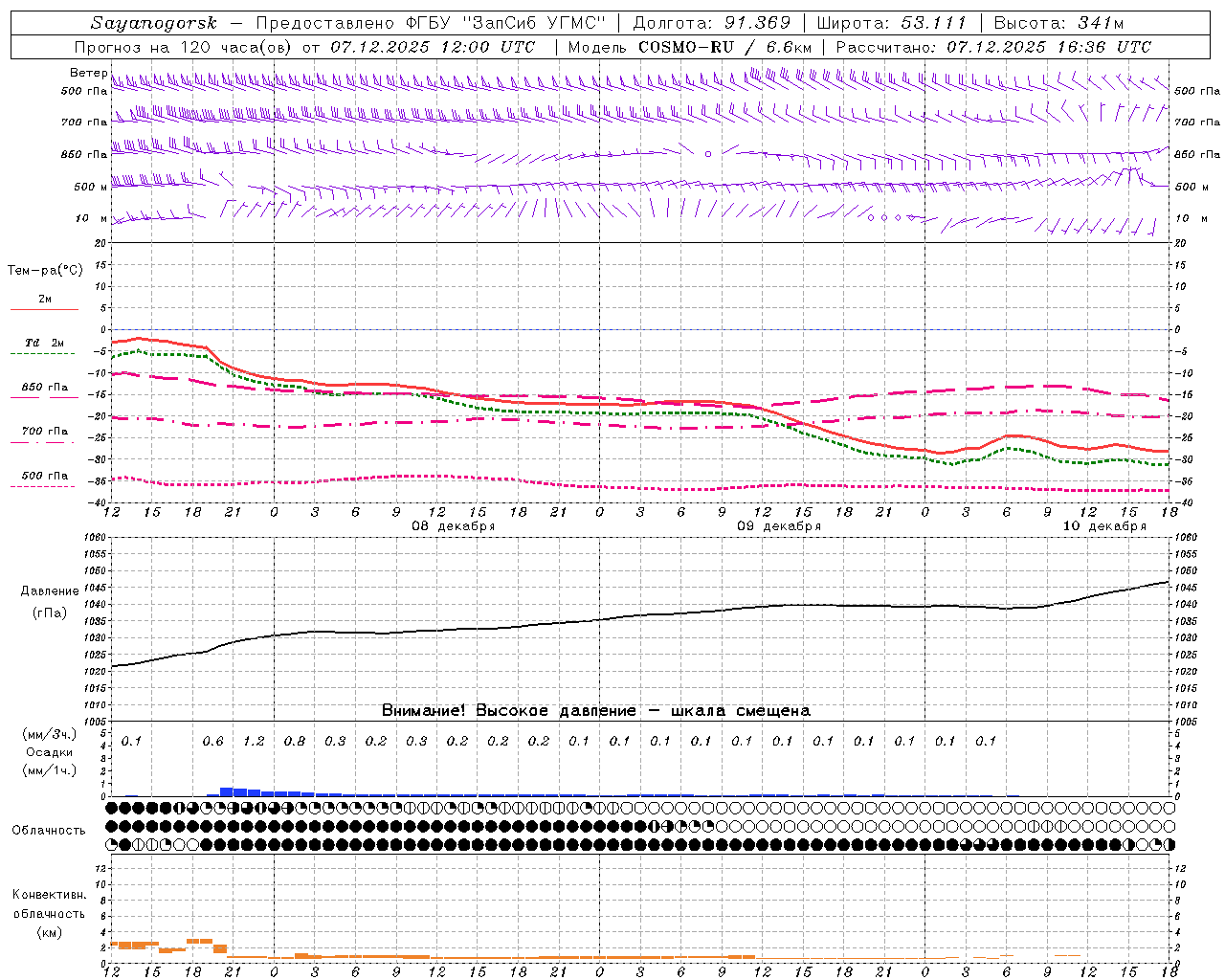Click the '0.6' three-hour precipitation value
The image size is (1225, 980).
pos(213,742)
